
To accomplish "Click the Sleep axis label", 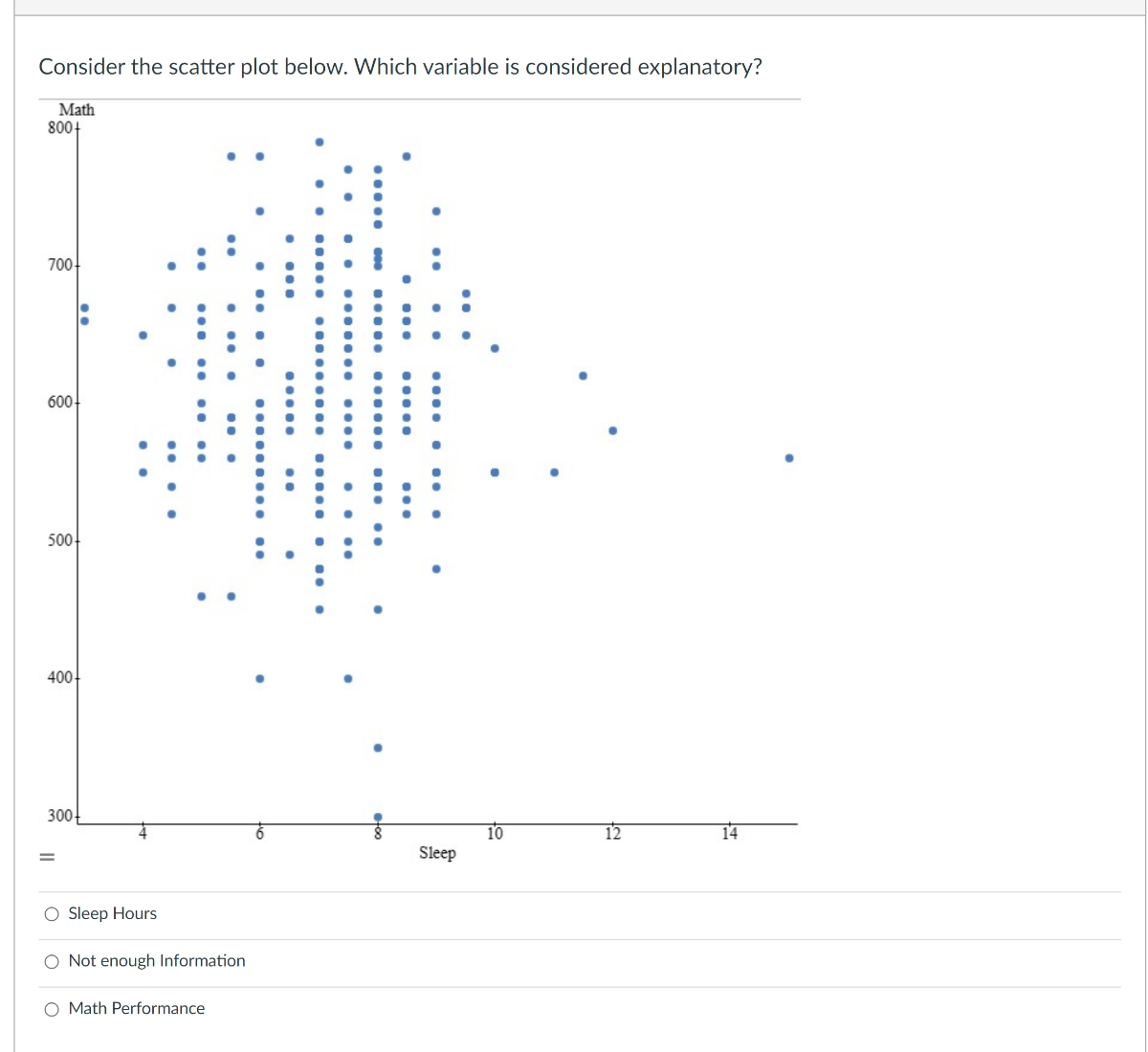I will point(437,853).
